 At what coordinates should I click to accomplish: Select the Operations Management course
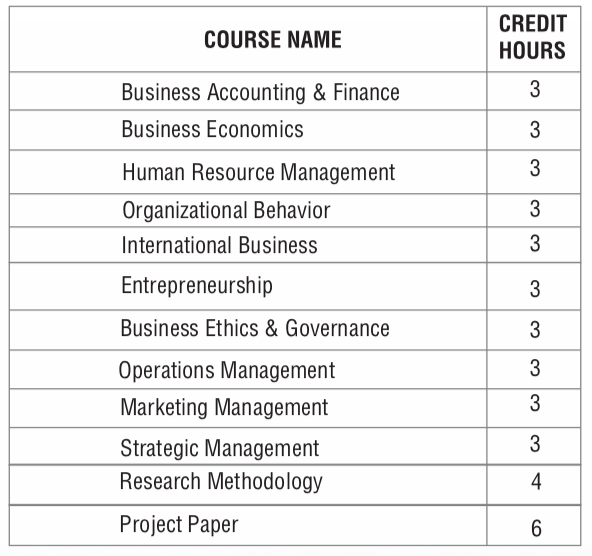(227, 370)
